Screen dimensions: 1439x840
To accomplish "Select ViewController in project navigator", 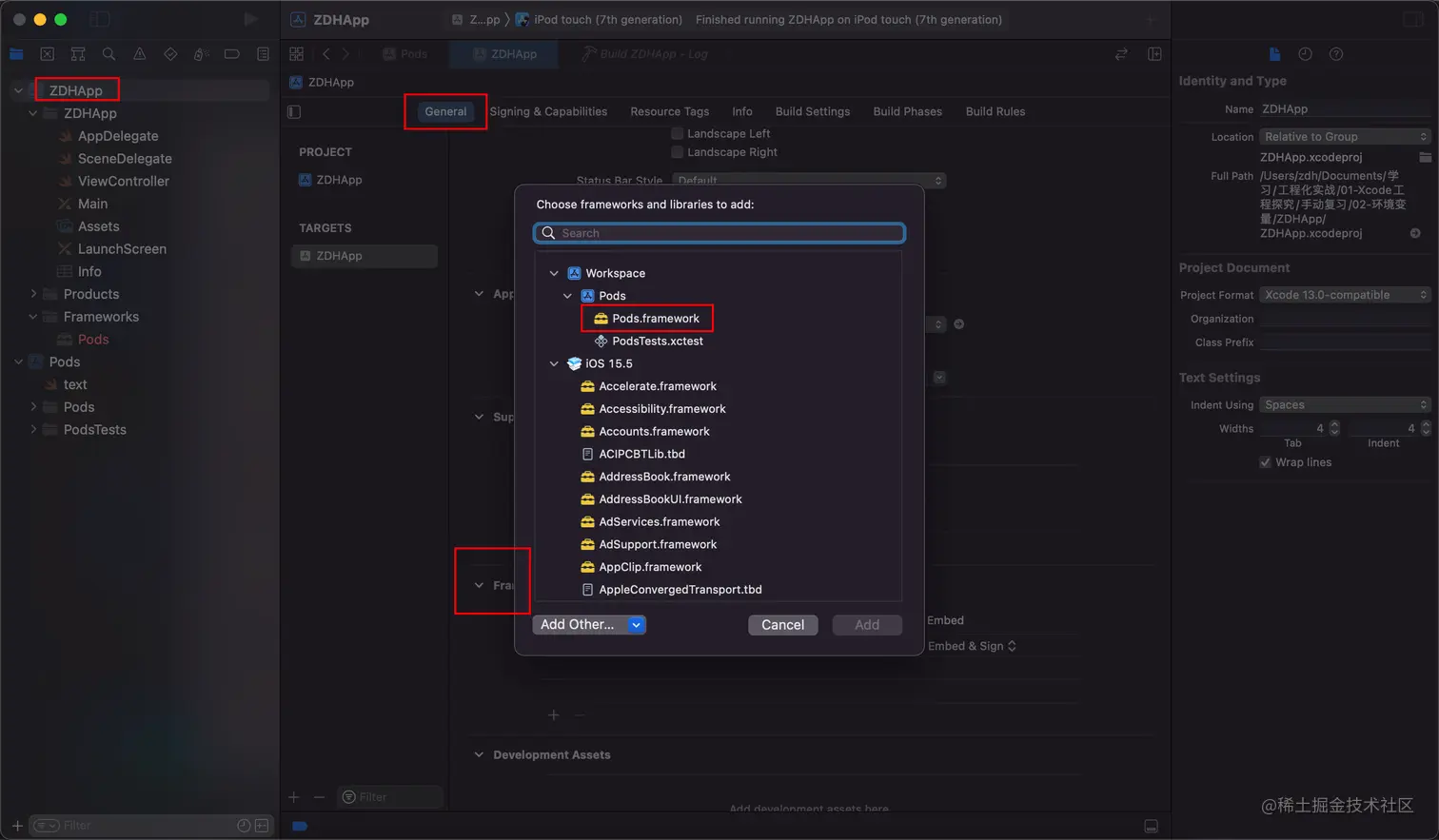I will click(x=124, y=181).
